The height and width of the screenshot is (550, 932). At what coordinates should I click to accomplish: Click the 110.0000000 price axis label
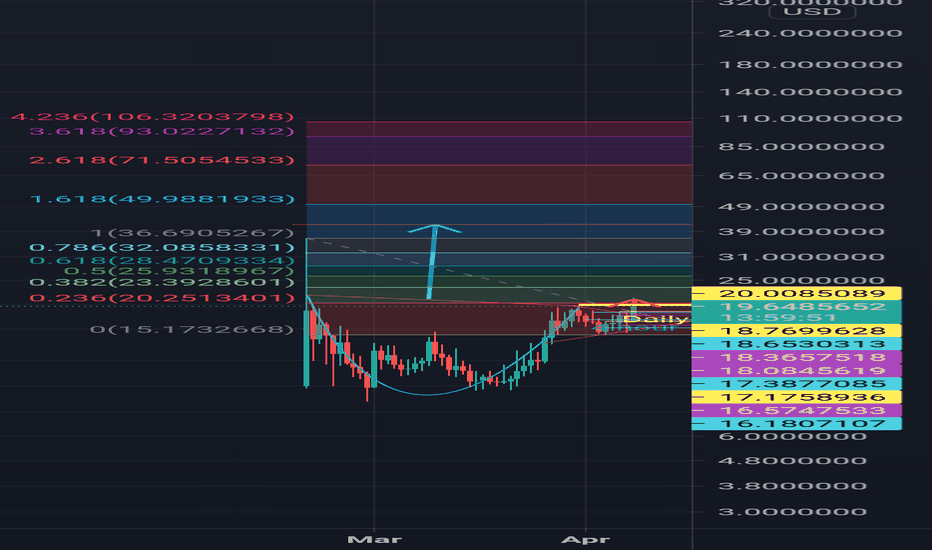click(811, 119)
